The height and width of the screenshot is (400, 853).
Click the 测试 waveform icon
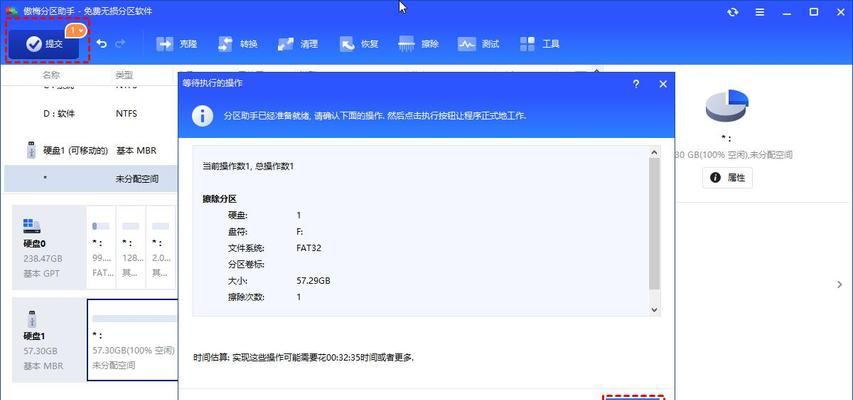click(467, 44)
